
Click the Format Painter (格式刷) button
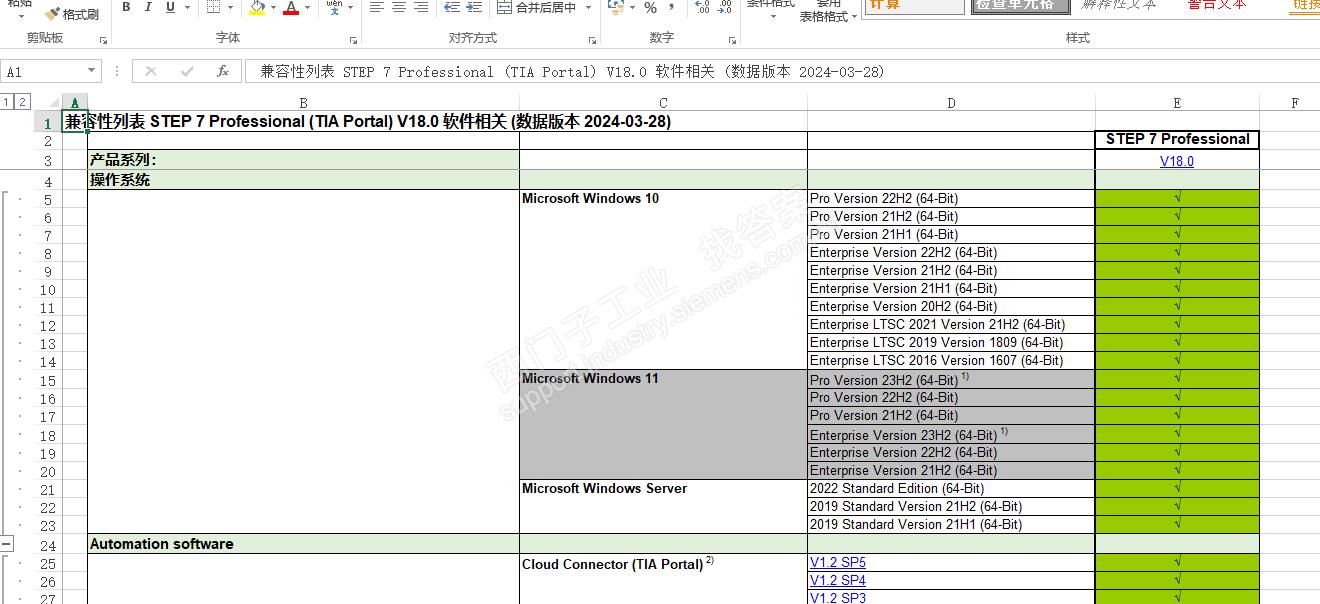(x=72, y=14)
